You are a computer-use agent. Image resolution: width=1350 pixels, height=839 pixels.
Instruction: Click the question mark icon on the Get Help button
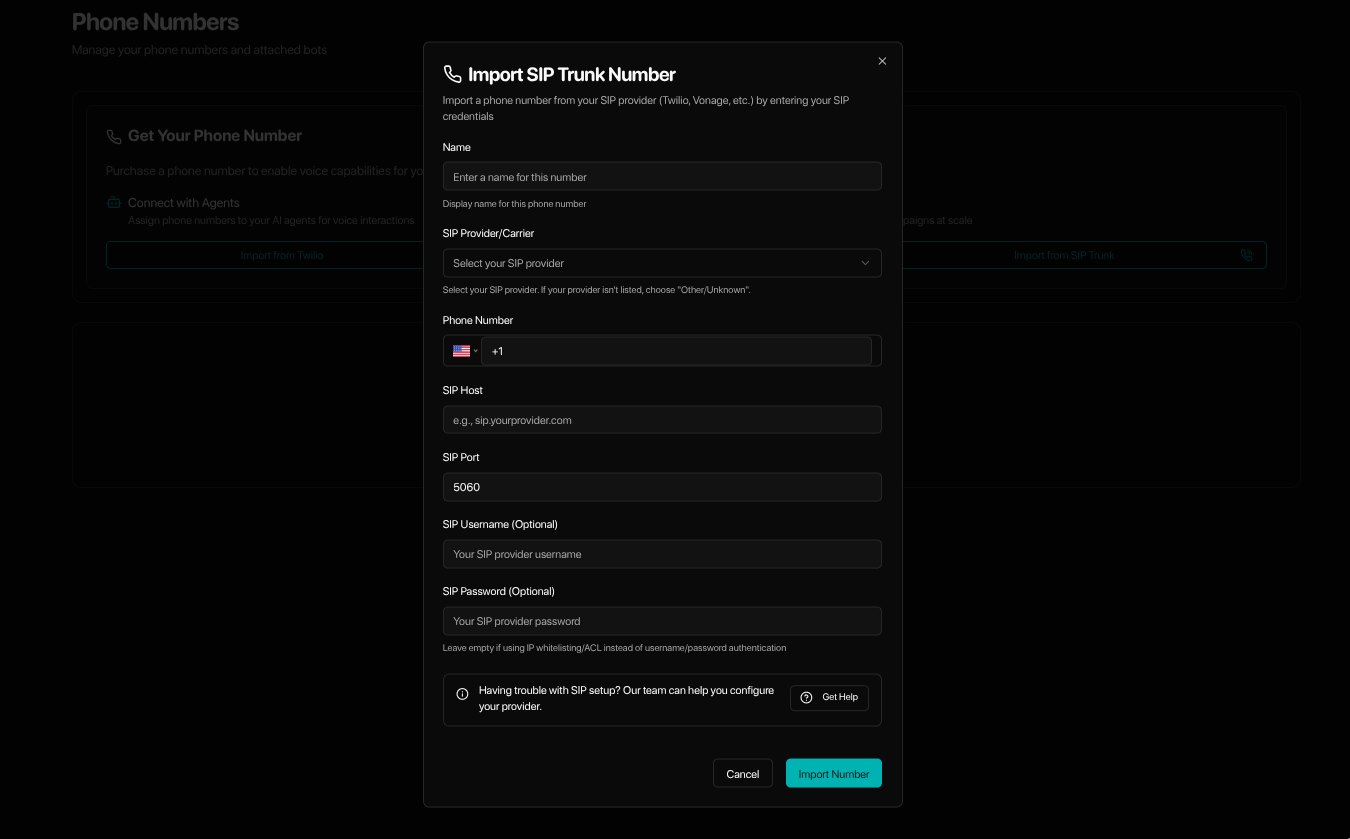[806, 697]
